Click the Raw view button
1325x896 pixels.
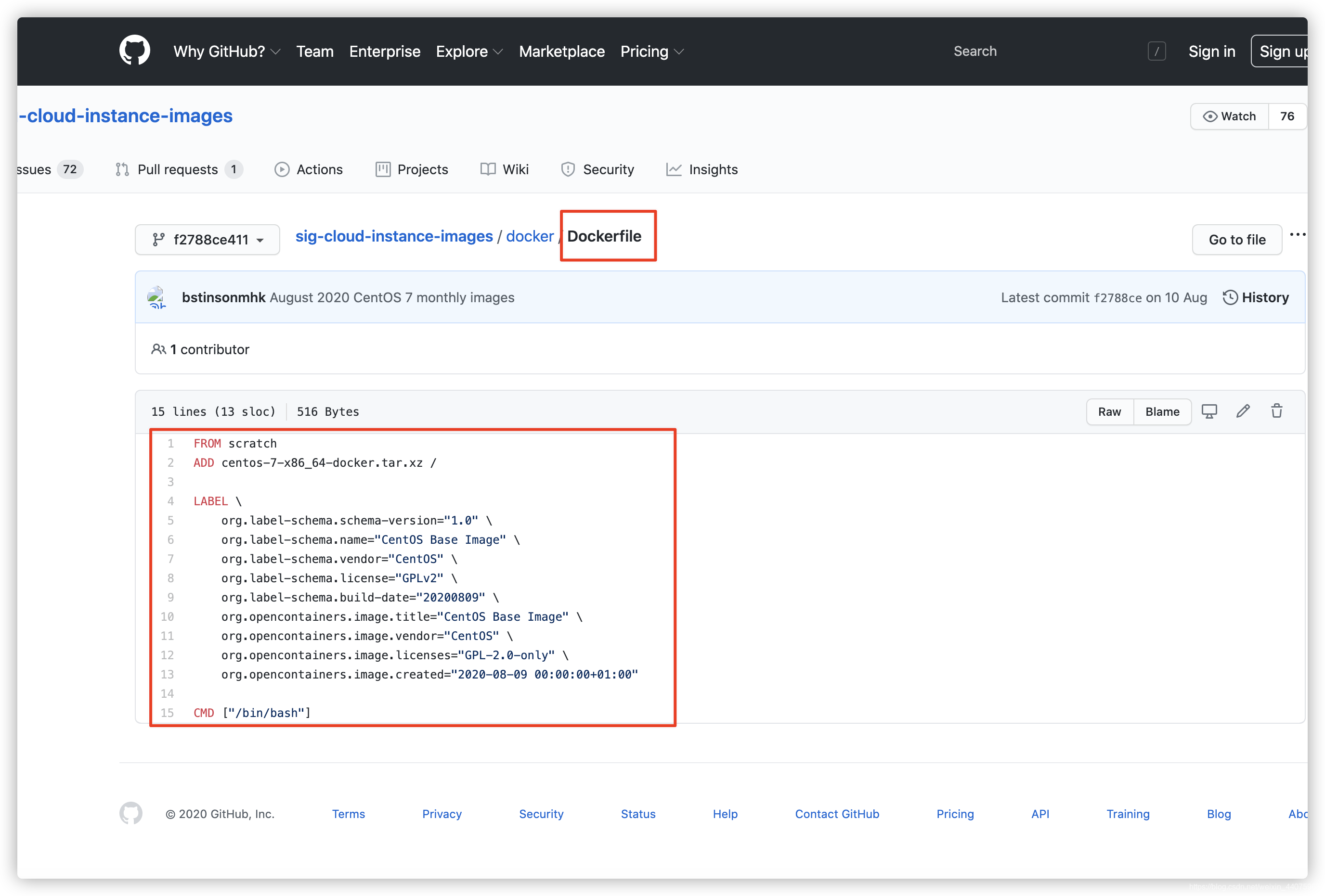(x=1109, y=411)
